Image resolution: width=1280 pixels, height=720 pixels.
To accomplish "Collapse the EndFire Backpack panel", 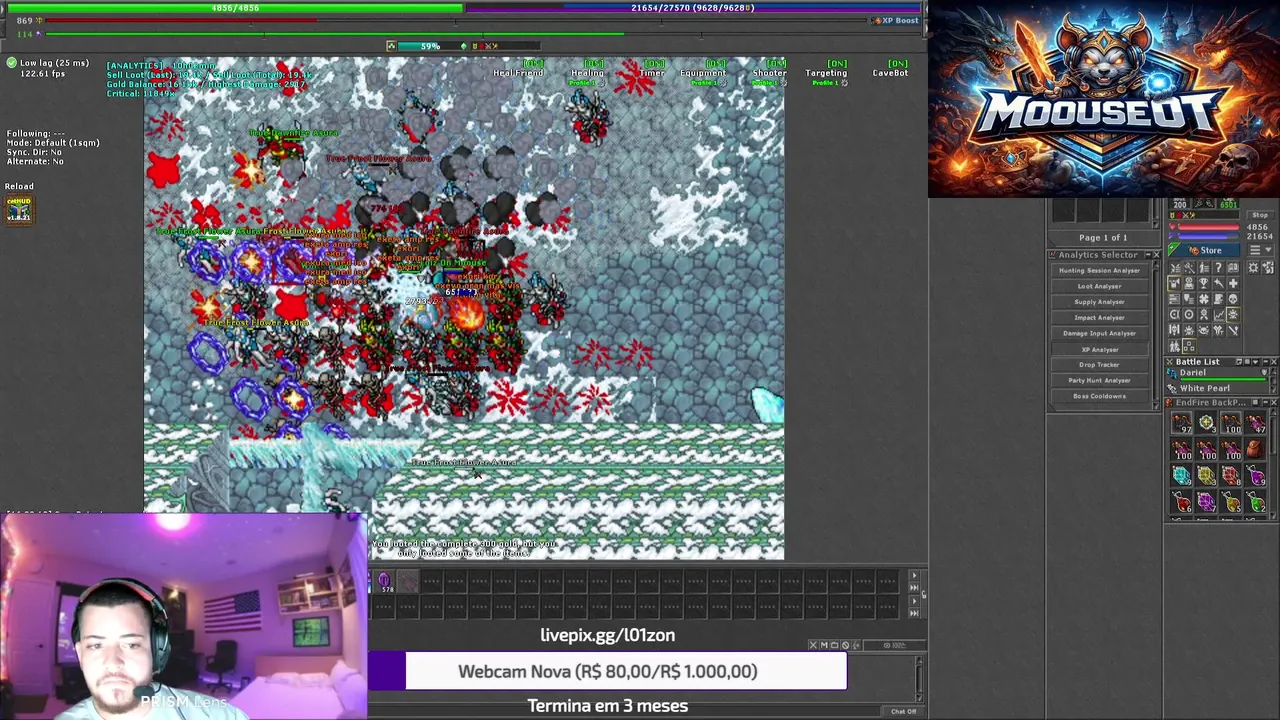I will [1265, 402].
